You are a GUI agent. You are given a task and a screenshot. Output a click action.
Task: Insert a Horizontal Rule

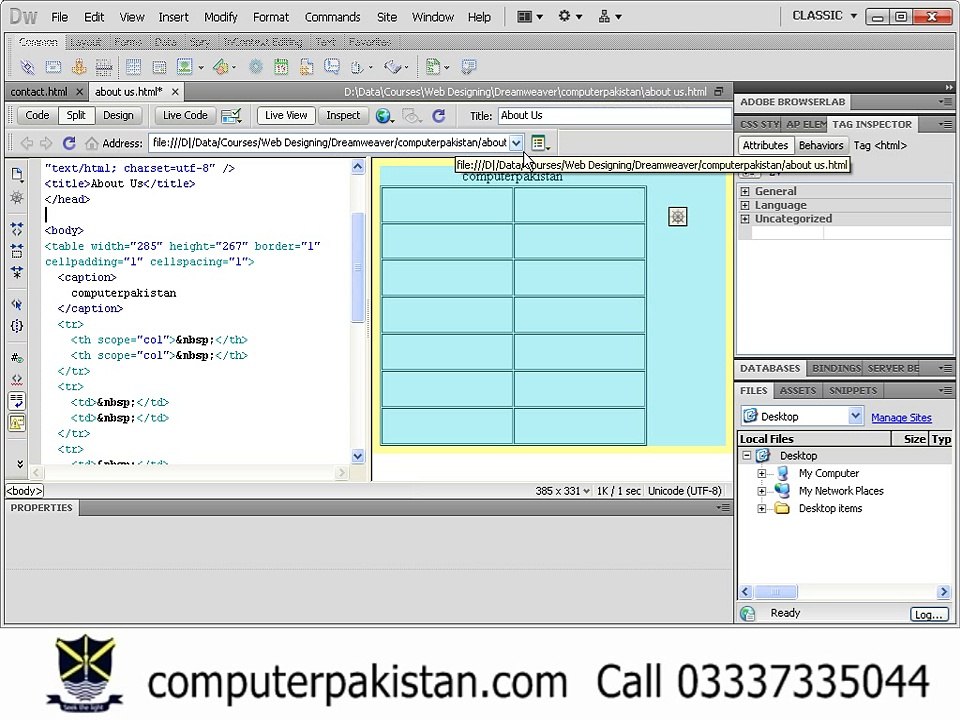[x=103, y=67]
